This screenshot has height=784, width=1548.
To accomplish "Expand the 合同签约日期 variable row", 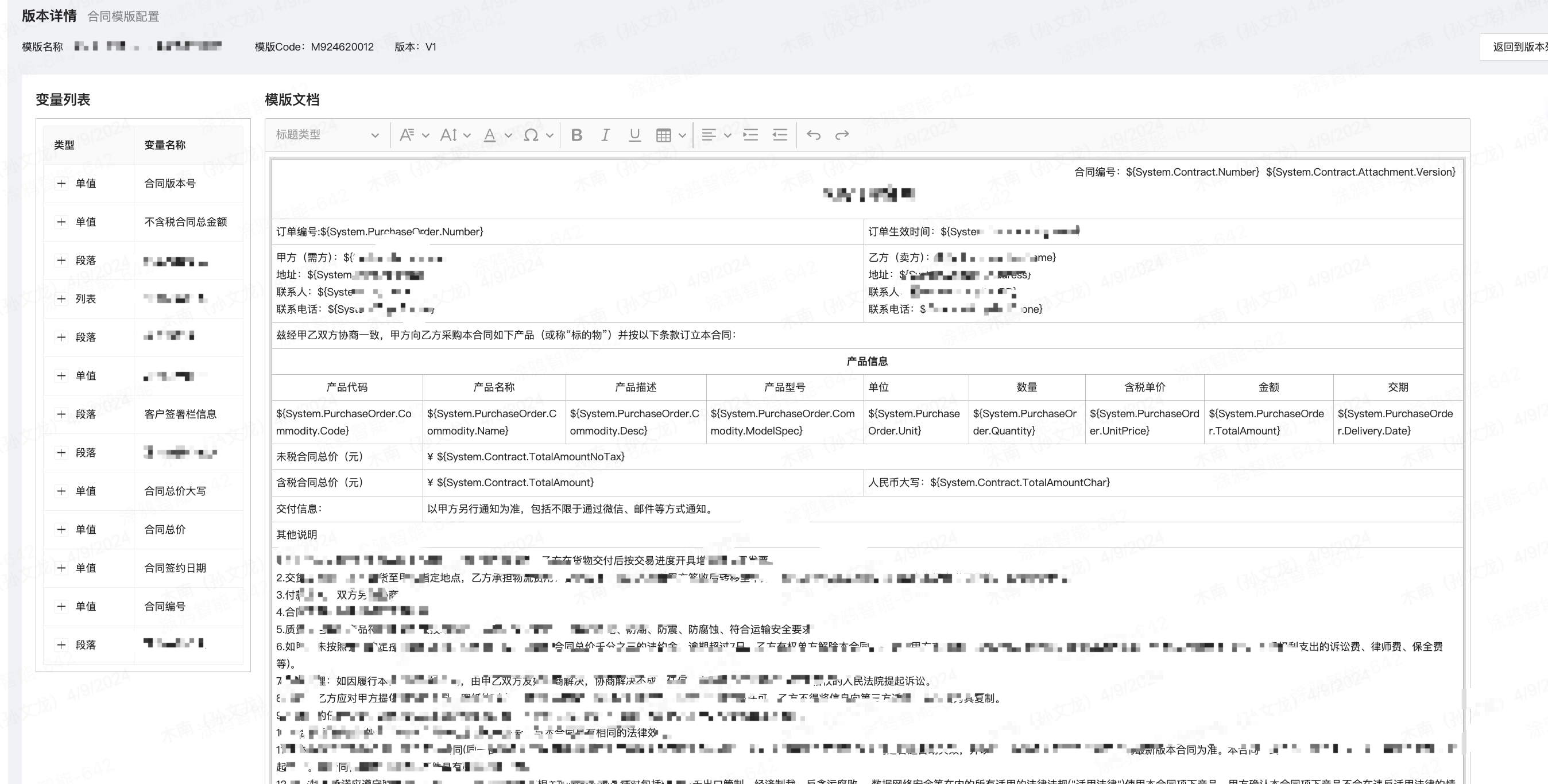I will point(61,568).
